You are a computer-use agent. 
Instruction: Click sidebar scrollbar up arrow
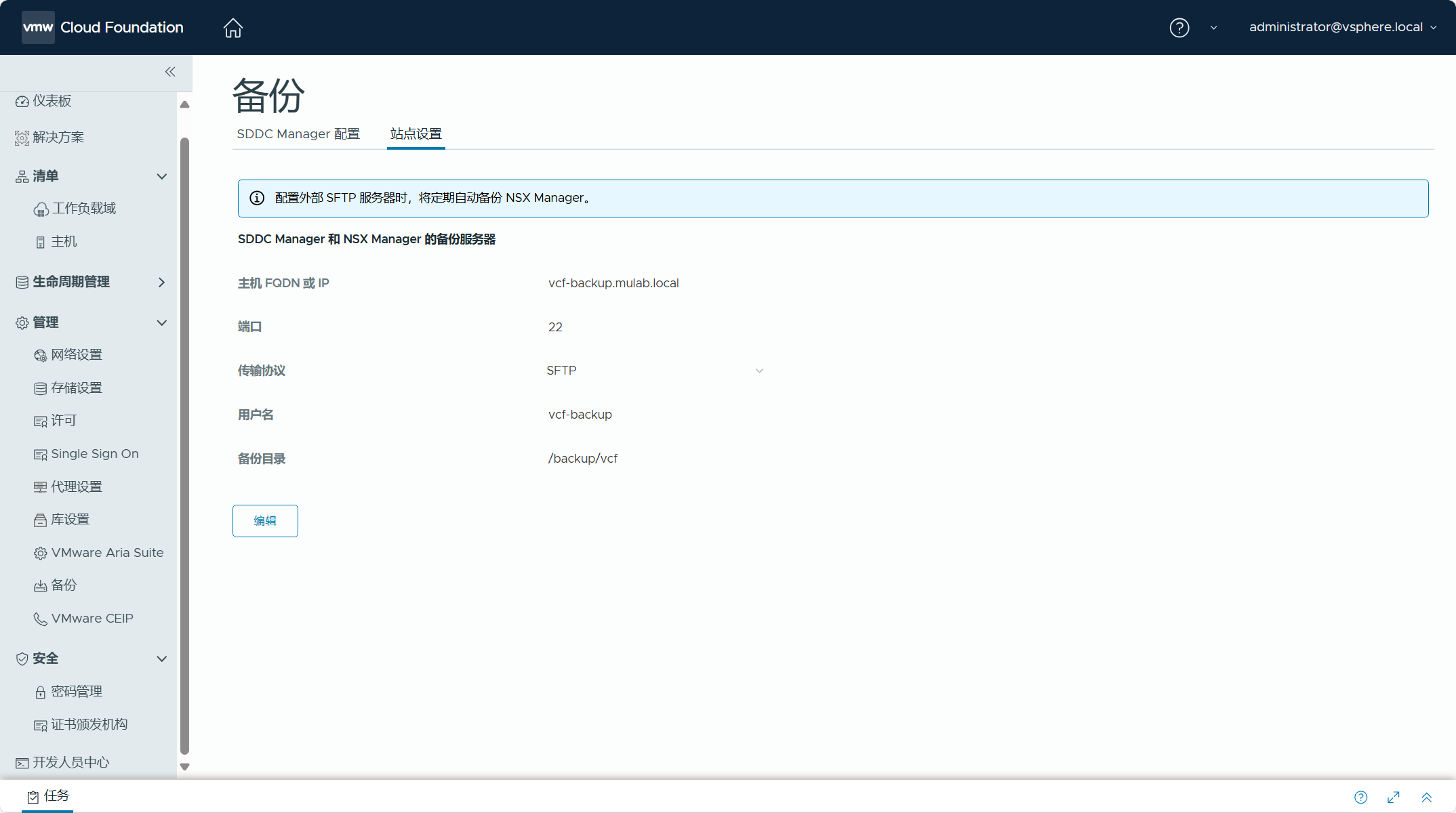coord(184,104)
